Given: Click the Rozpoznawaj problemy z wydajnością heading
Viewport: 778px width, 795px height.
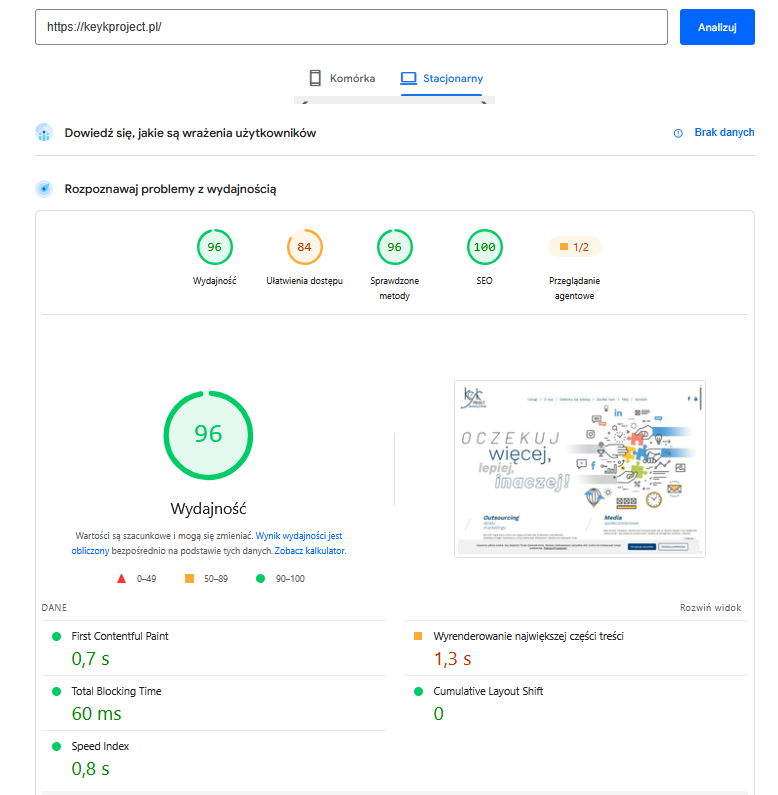Looking at the screenshot, I should click(170, 189).
